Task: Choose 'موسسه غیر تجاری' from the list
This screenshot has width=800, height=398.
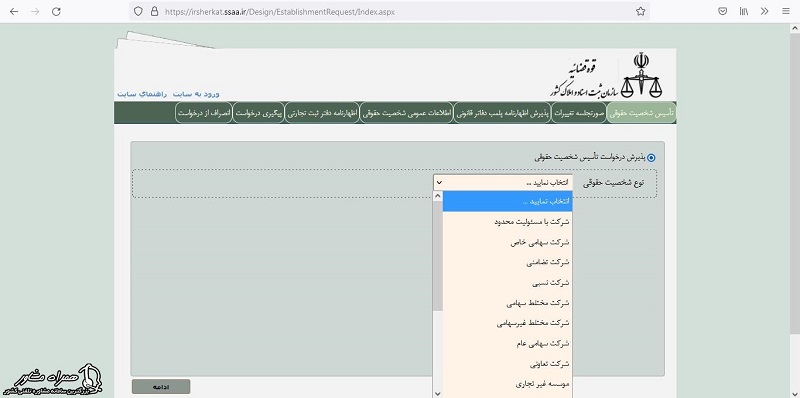Action: 507,384
